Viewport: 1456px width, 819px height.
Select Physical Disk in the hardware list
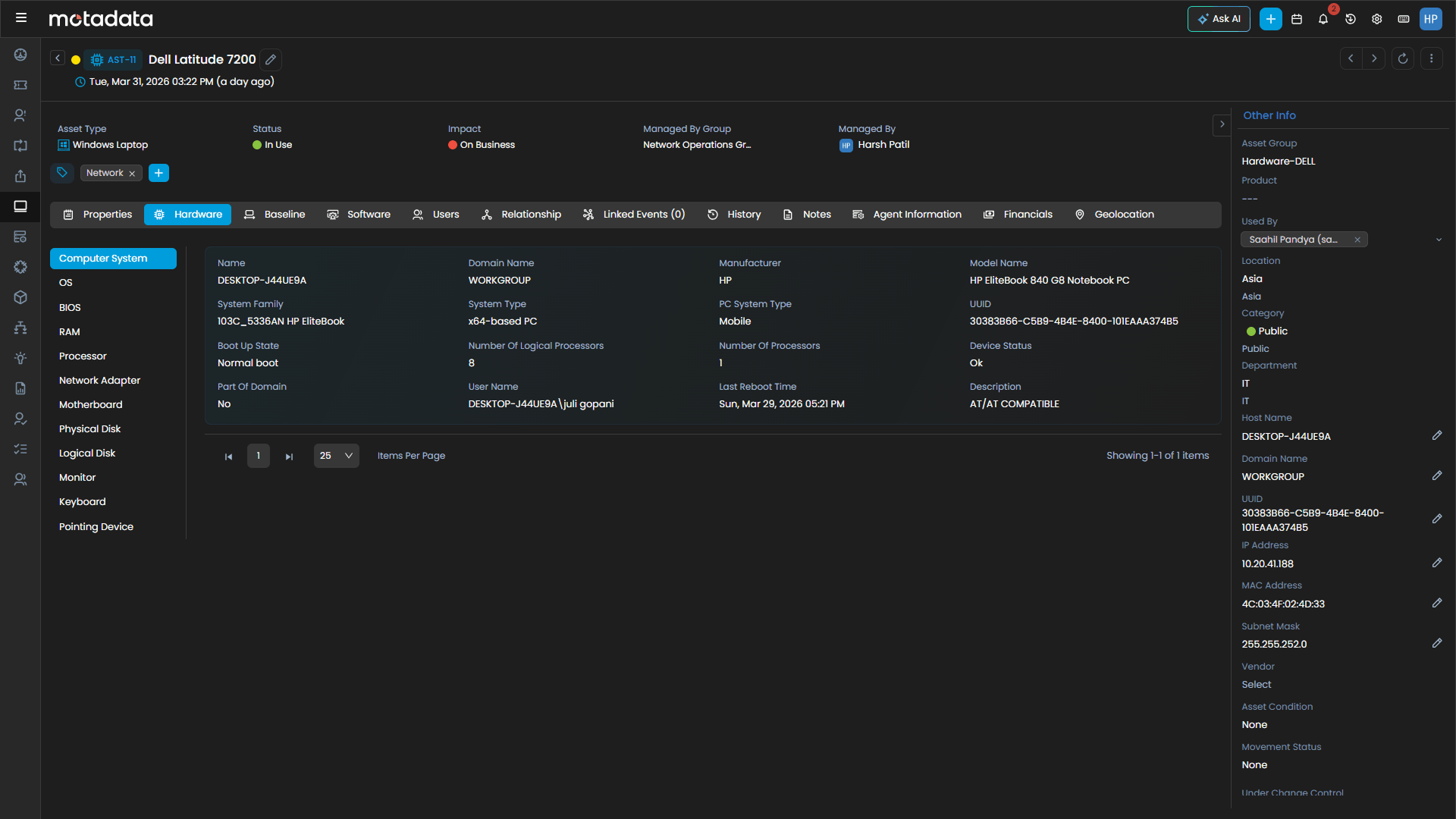[89, 428]
